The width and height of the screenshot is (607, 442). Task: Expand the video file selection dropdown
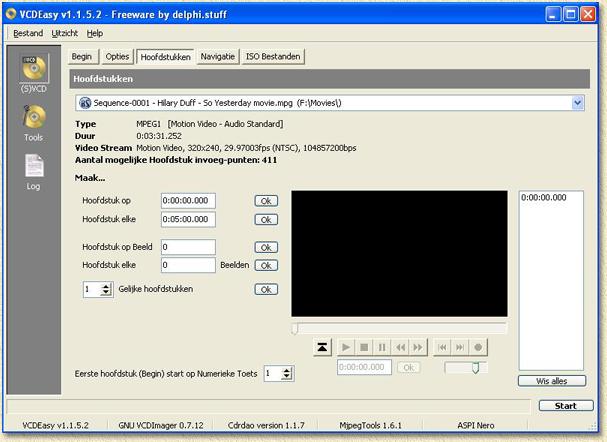pyautogui.click(x=578, y=102)
